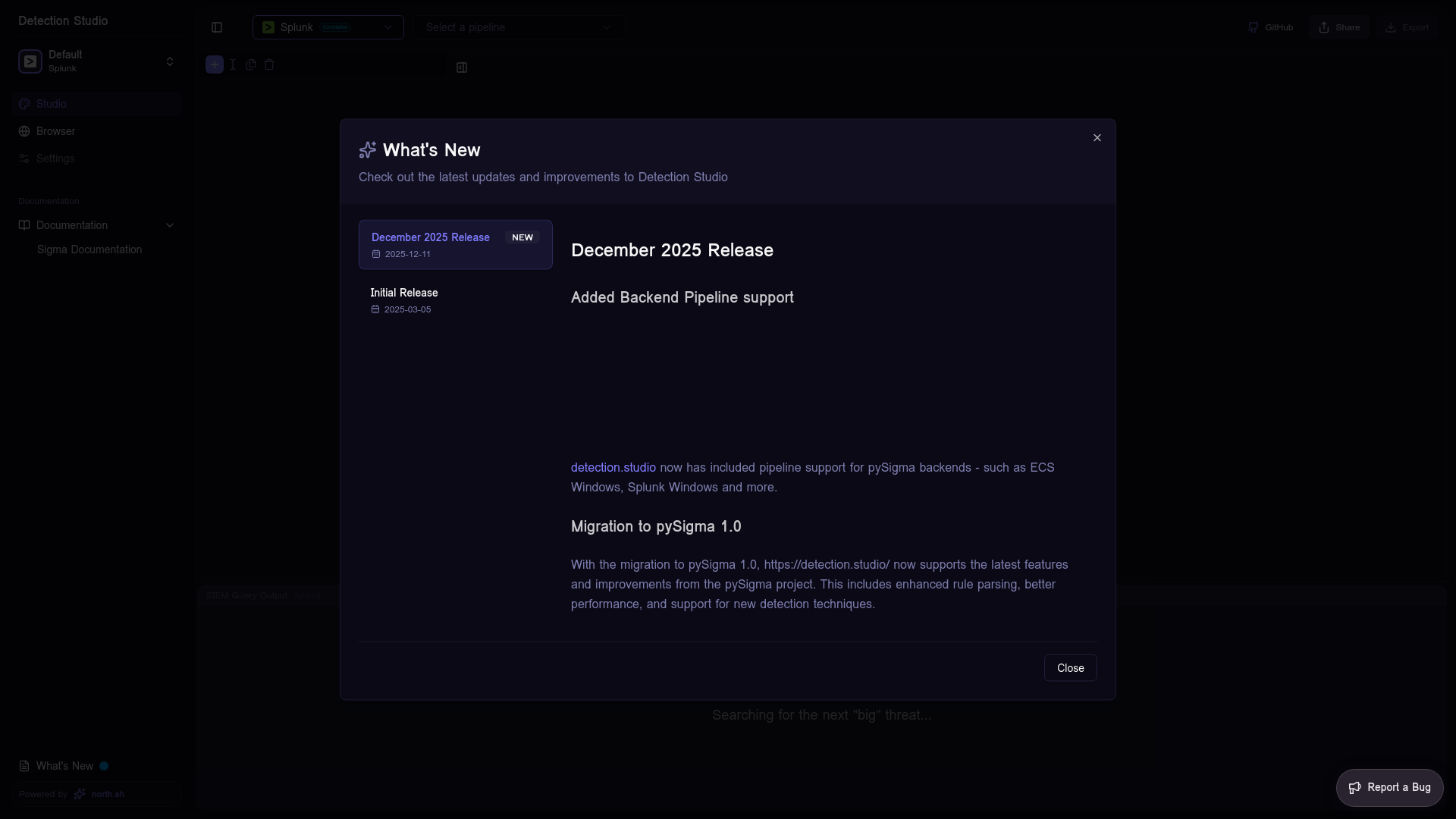This screenshot has width=1456, height=819.
Task: Click the purple add (+) rule toolbar icon
Action: click(214, 64)
